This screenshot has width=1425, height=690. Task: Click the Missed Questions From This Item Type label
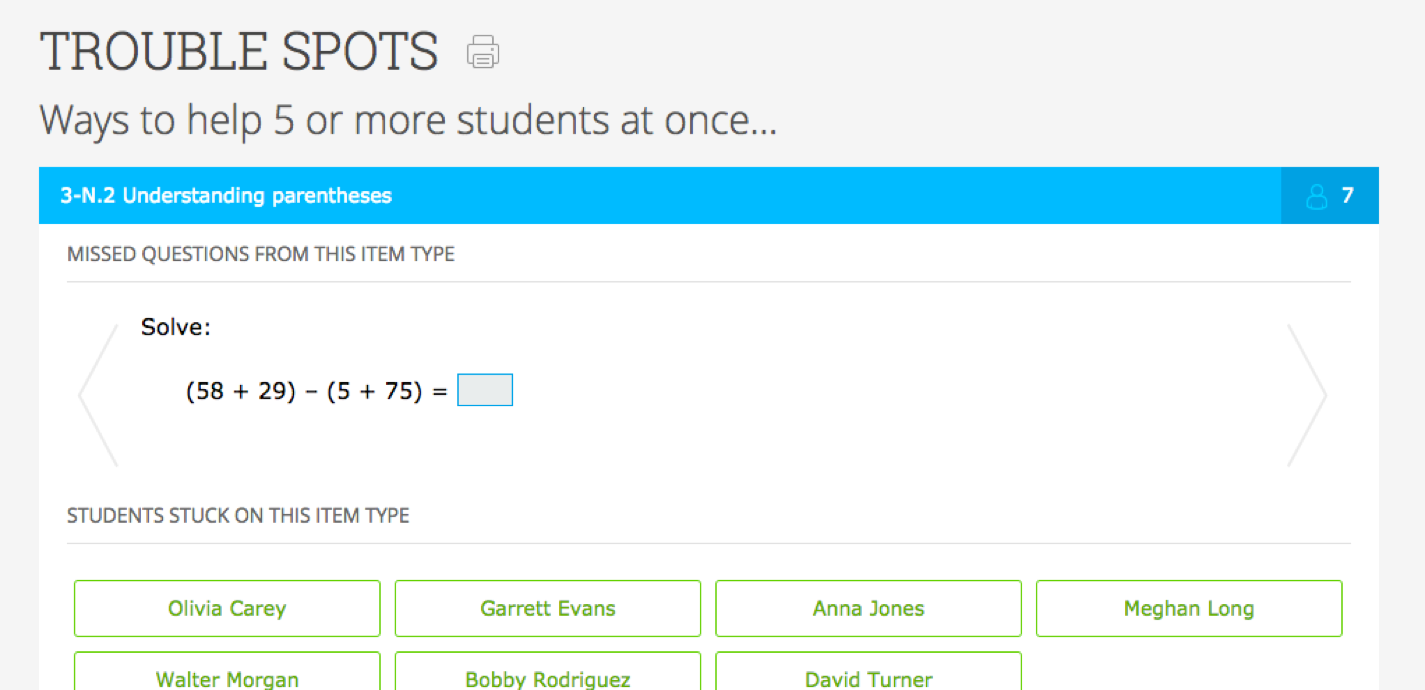tap(261, 254)
